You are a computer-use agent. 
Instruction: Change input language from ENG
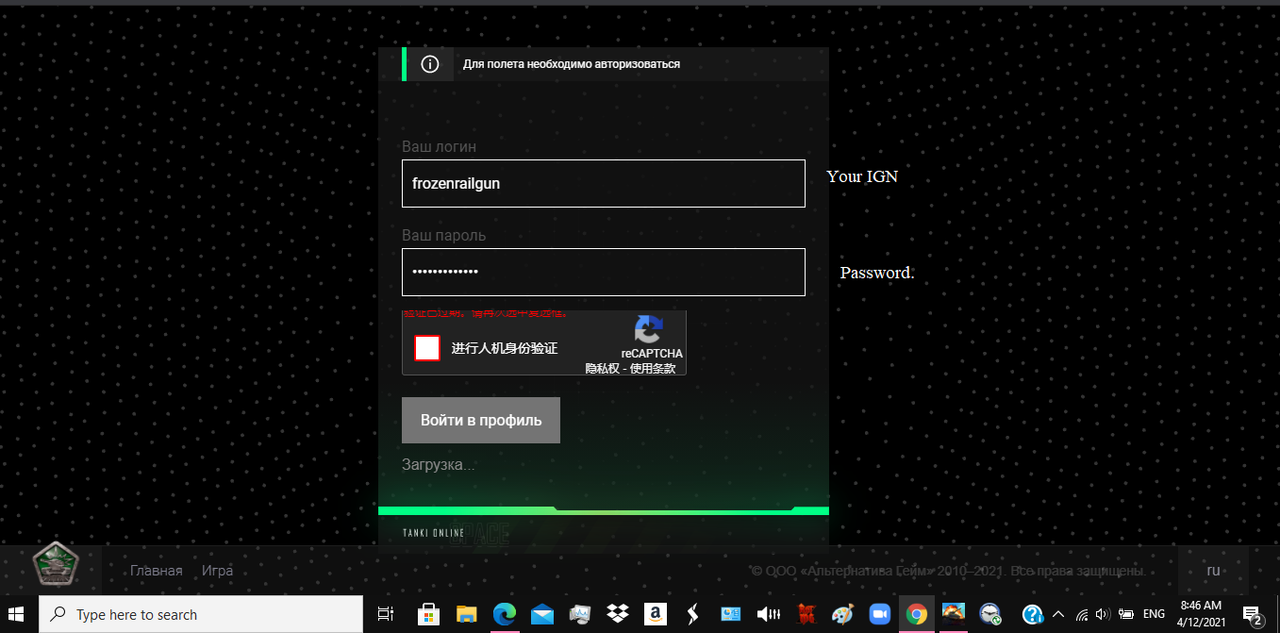tap(1154, 614)
